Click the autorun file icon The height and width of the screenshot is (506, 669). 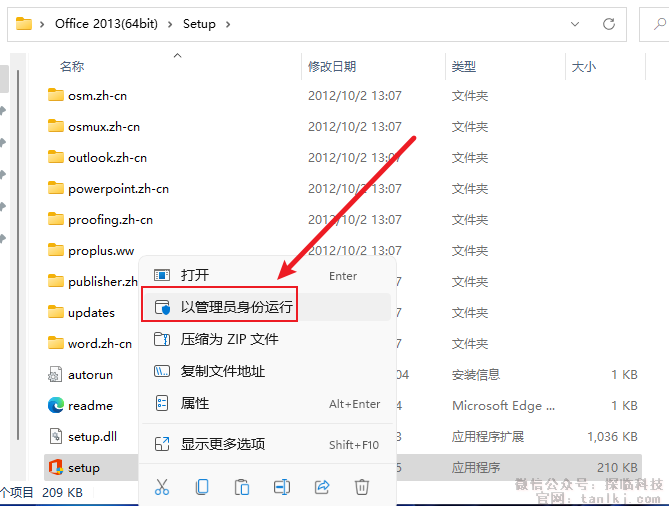(55, 375)
